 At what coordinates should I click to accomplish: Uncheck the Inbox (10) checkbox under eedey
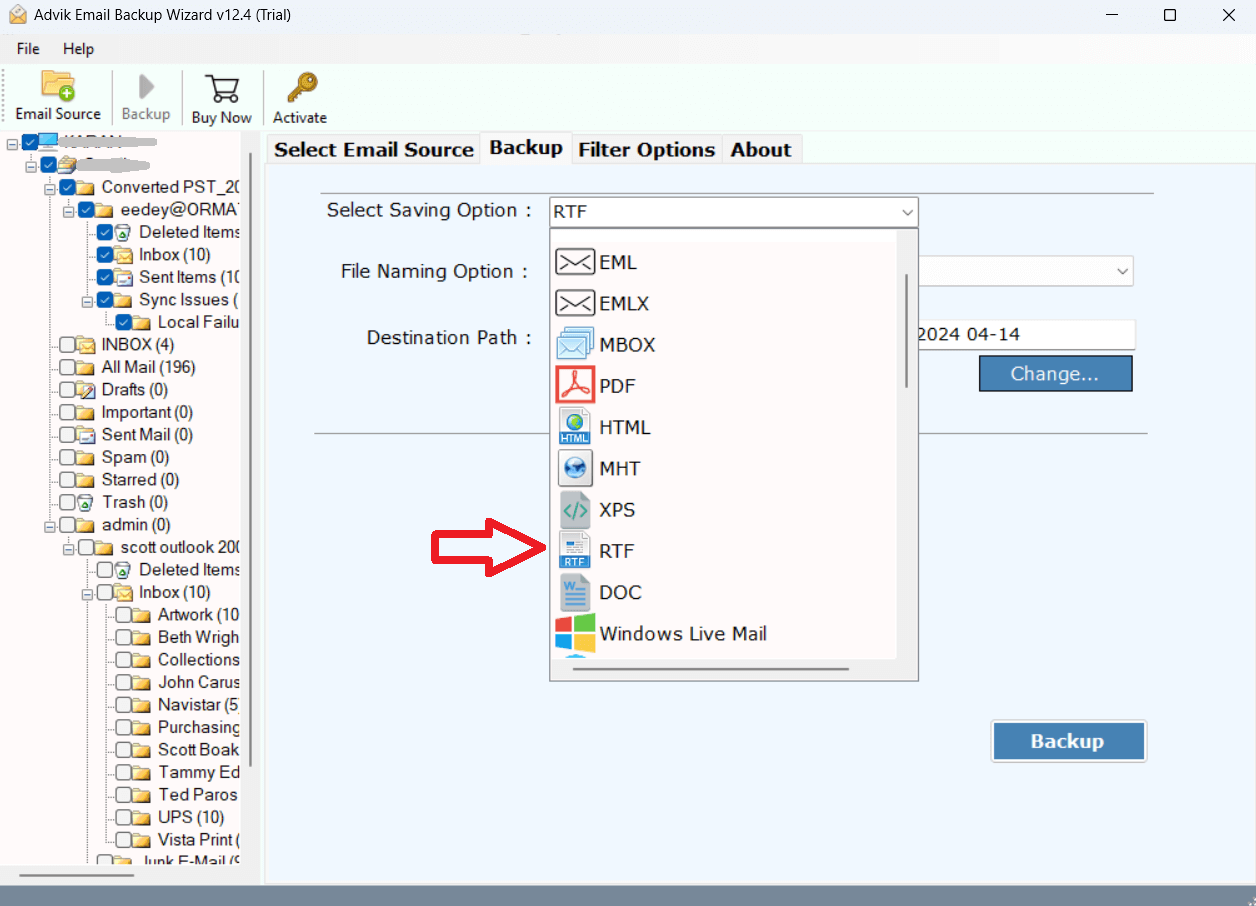point(105,255)
